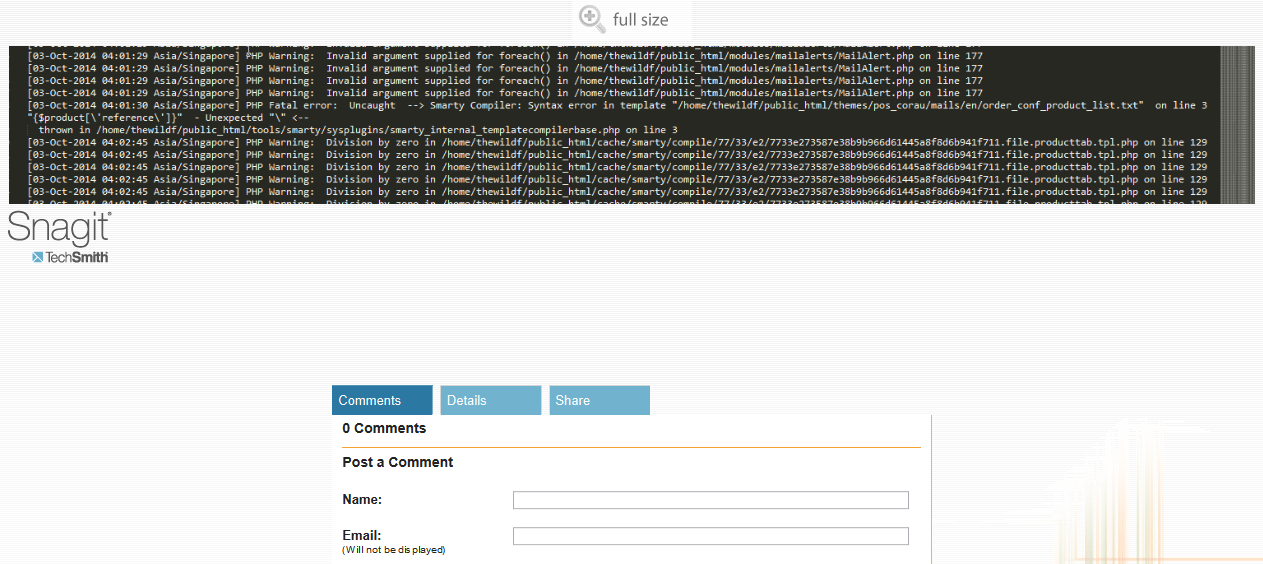Viewport: 1263px width, 564px height.
Task: Click the 'thrown in' smarty compiler log line
Action: [358, 130]
